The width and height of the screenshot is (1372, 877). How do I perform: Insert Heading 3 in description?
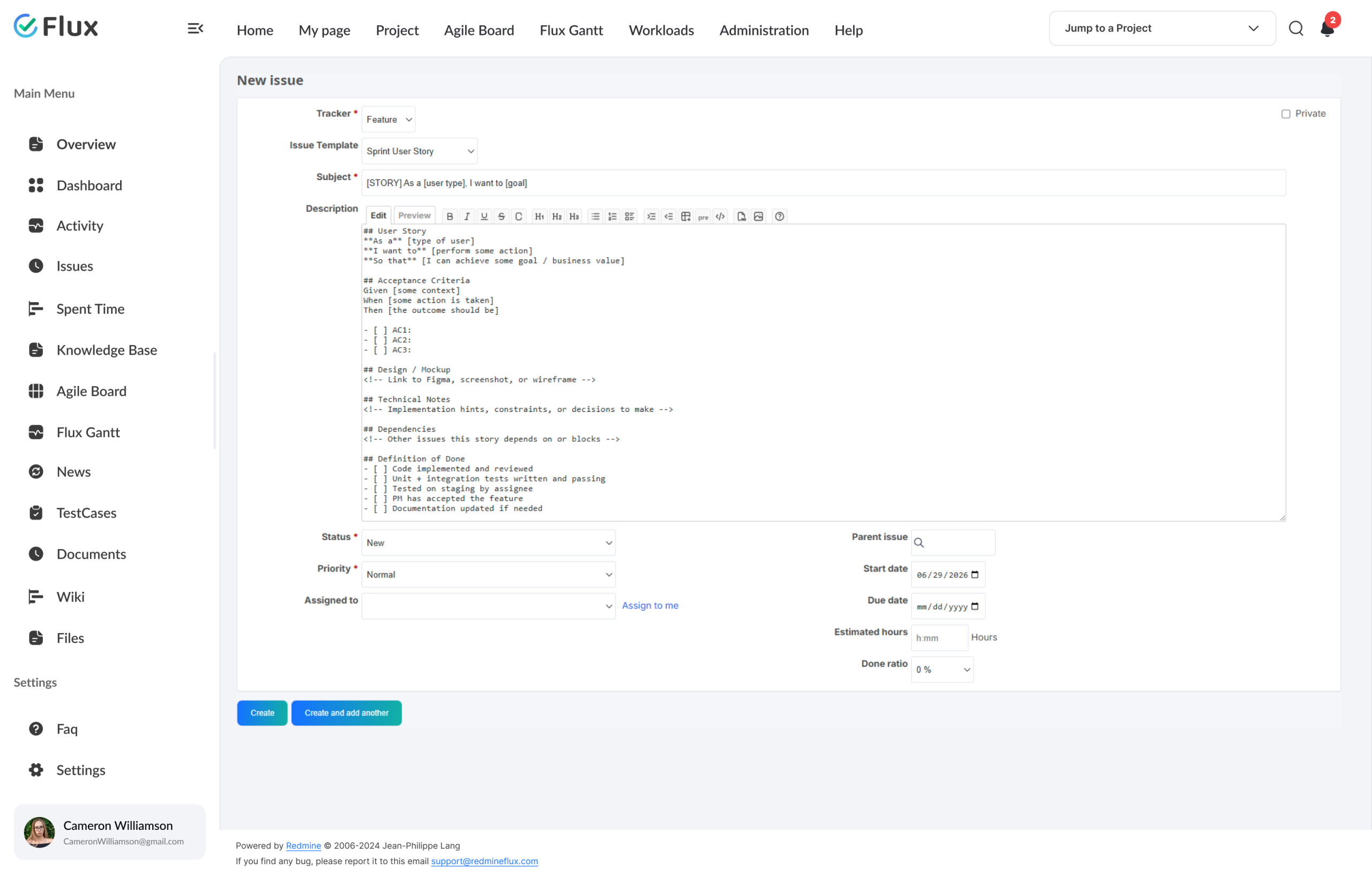(x=574, y=216)
